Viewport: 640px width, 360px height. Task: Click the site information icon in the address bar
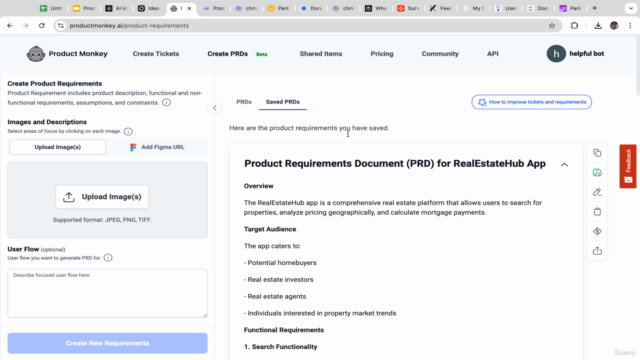click(x=61, y=25)
